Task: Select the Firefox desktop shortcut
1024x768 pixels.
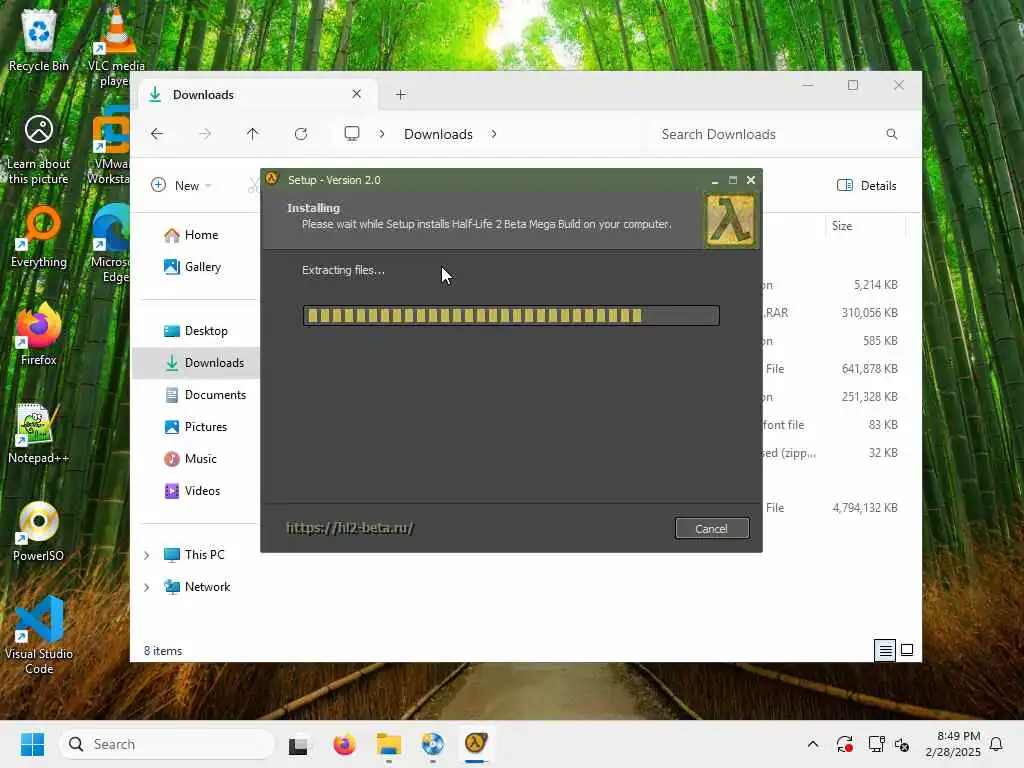Action: click(x=39, y=334)
